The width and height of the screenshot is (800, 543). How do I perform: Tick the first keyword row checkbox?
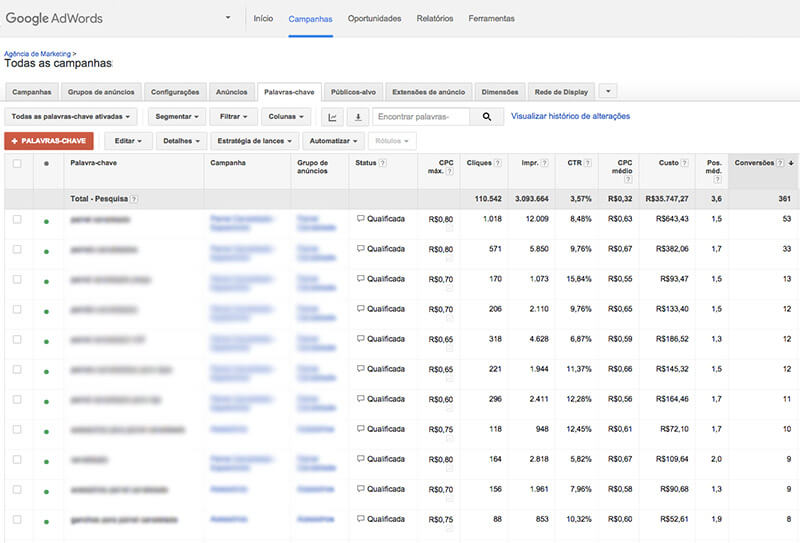tap(17, 219)
